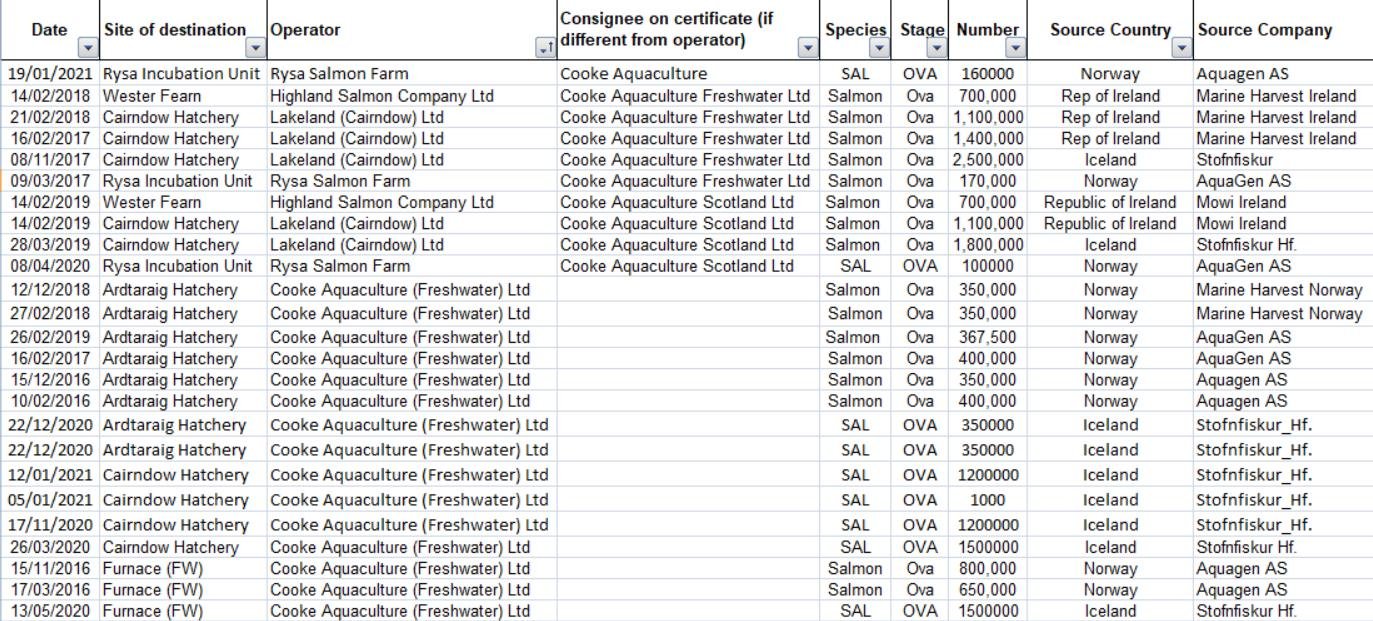
Task: Select the Cooke Aquaculture consignee cell
Action: (x=633, y=74)
